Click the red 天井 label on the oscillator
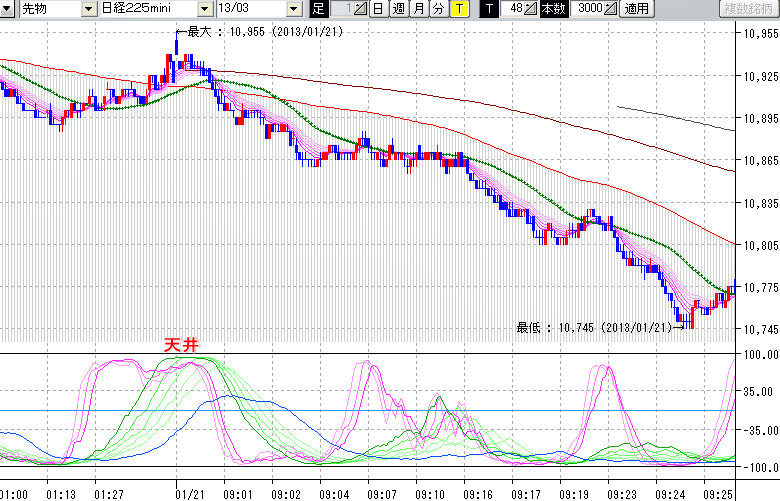Image resolution: width=780 pixels, height=501 pixels. click(x=183, y=345)
